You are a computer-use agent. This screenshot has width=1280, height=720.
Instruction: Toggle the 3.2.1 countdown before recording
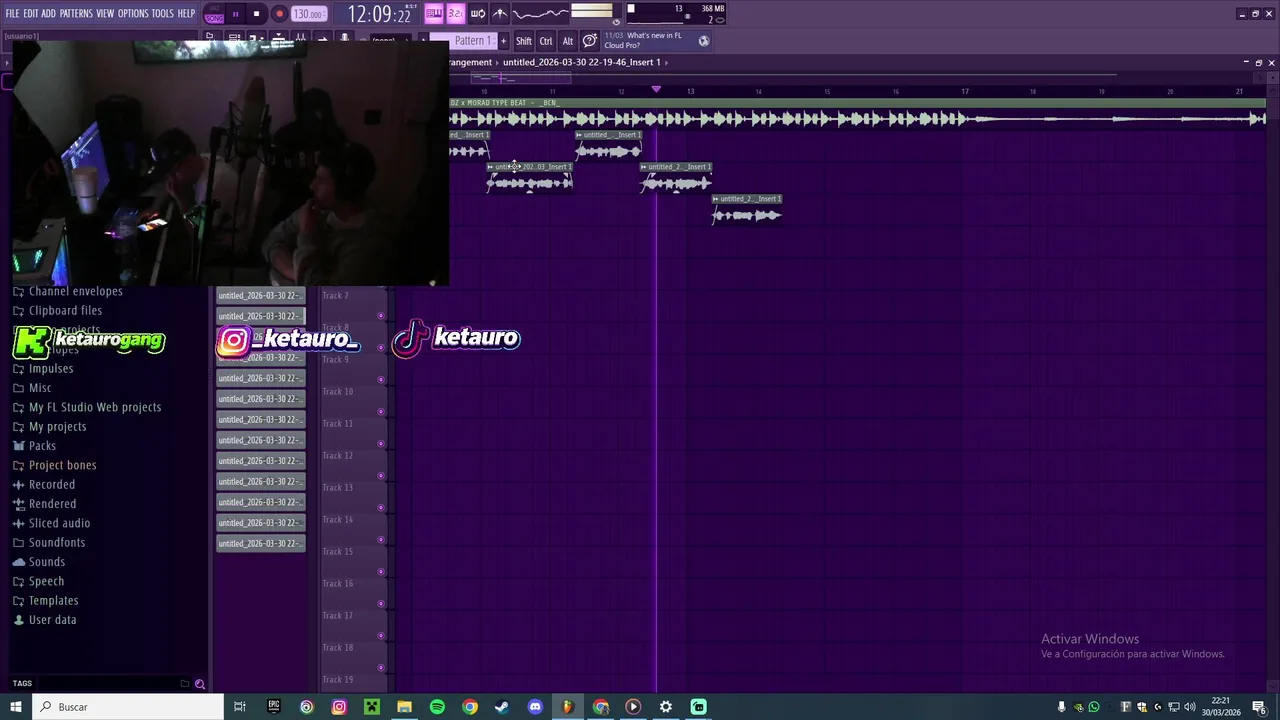pos(455,13)
